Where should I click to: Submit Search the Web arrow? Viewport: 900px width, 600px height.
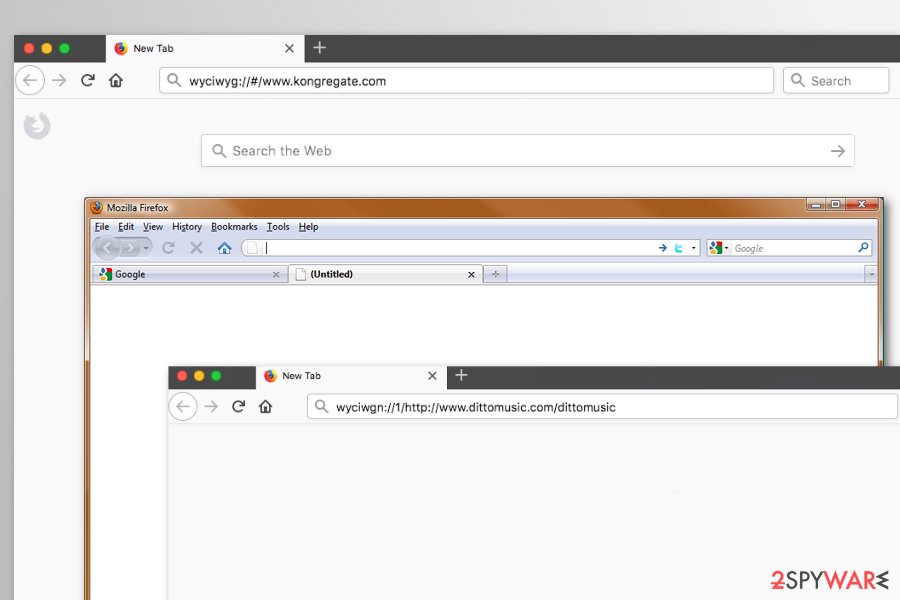tap(838, 151)
